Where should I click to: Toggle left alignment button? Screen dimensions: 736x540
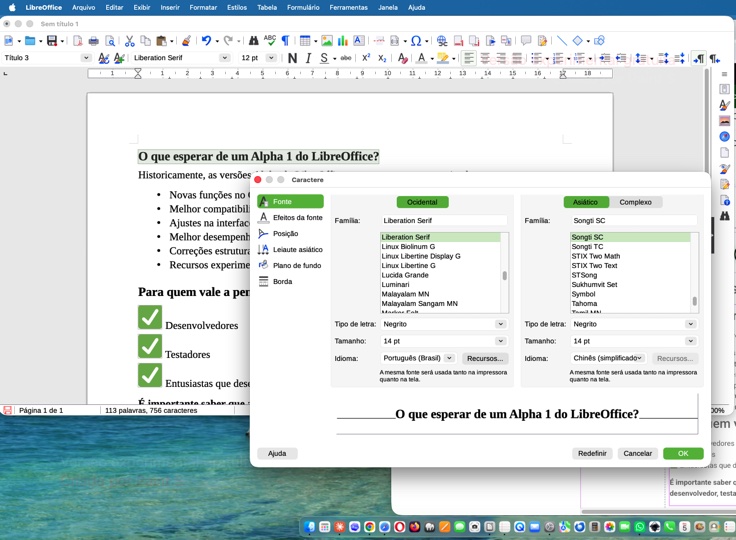click(468, 58)
